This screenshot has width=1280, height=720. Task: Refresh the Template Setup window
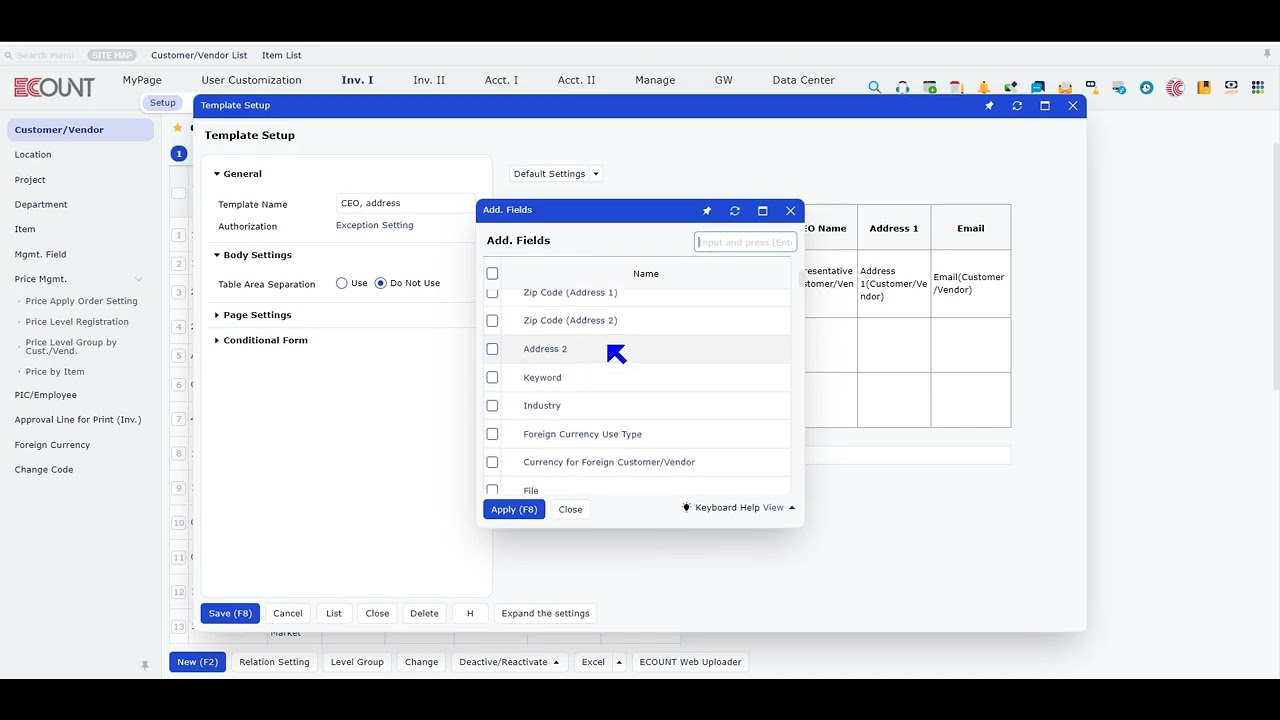point(1017,105)
